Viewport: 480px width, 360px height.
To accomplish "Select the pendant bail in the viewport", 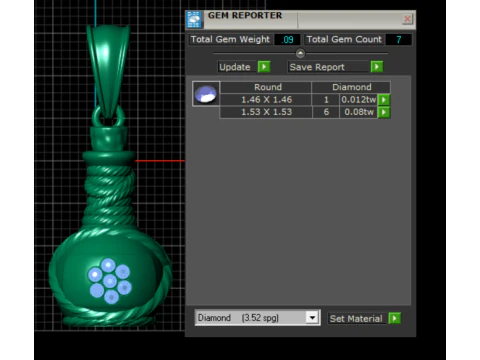I will click(108, 70).
